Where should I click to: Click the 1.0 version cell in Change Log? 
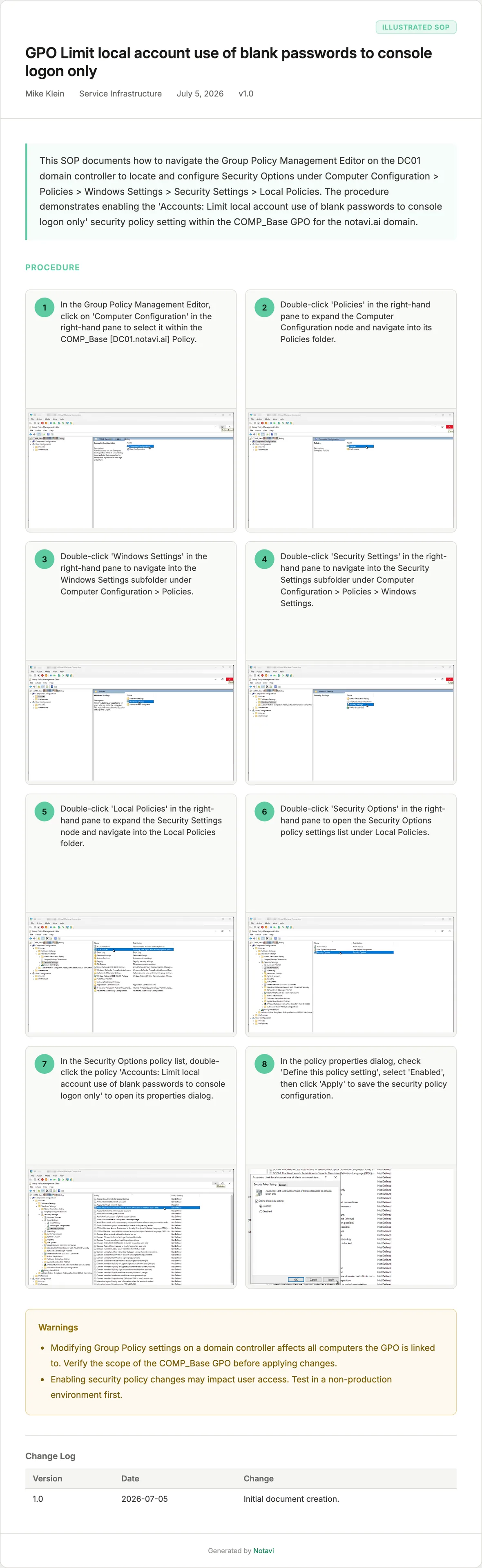38,1498
